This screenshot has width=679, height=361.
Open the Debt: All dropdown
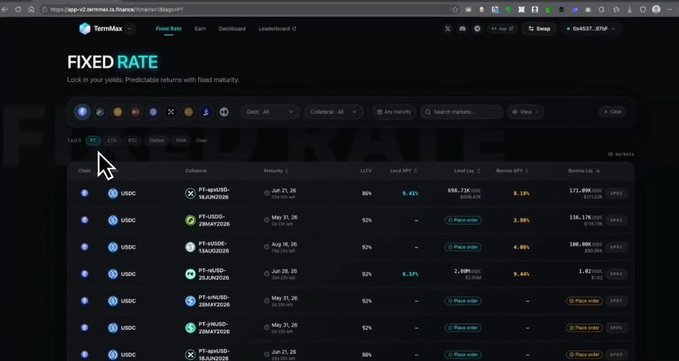(270, 112)
